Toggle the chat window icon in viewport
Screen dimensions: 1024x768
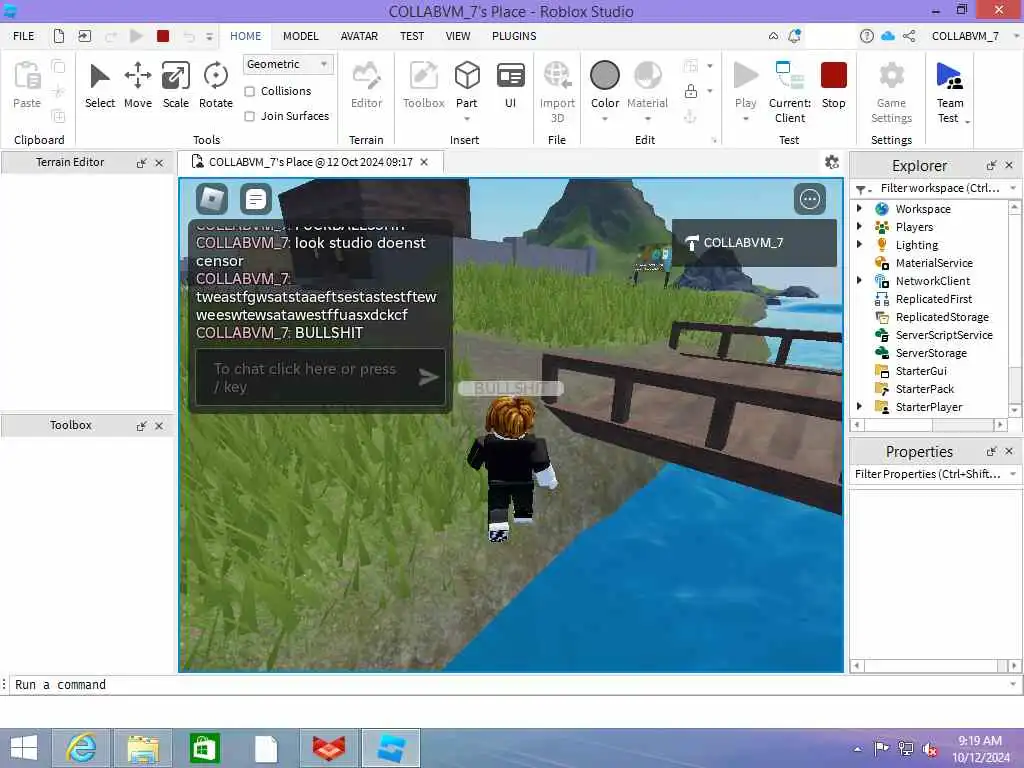coord(255,199)
